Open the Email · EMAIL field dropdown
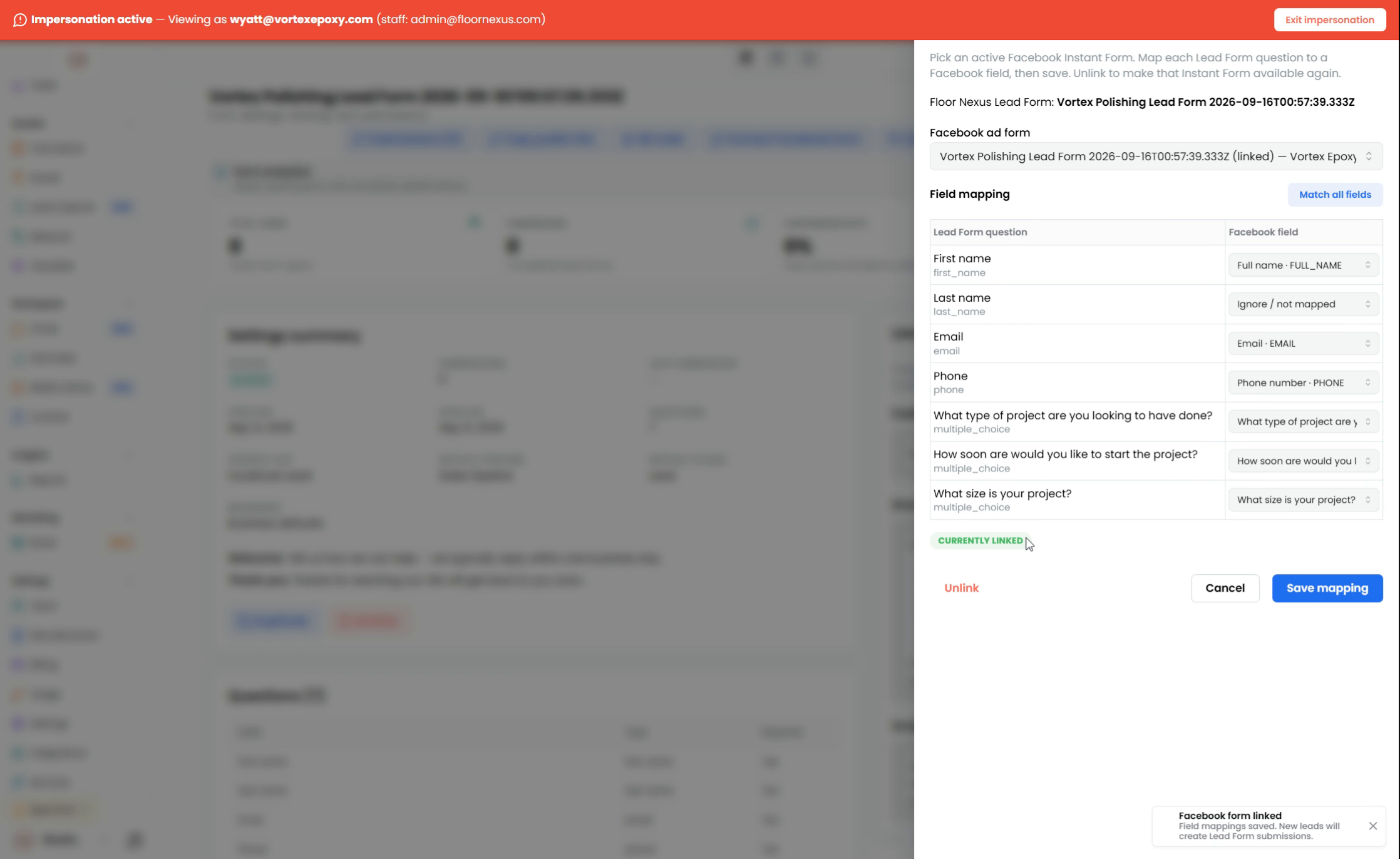Viewport: 1400px width, 859px height. (x=1304, y=343)
